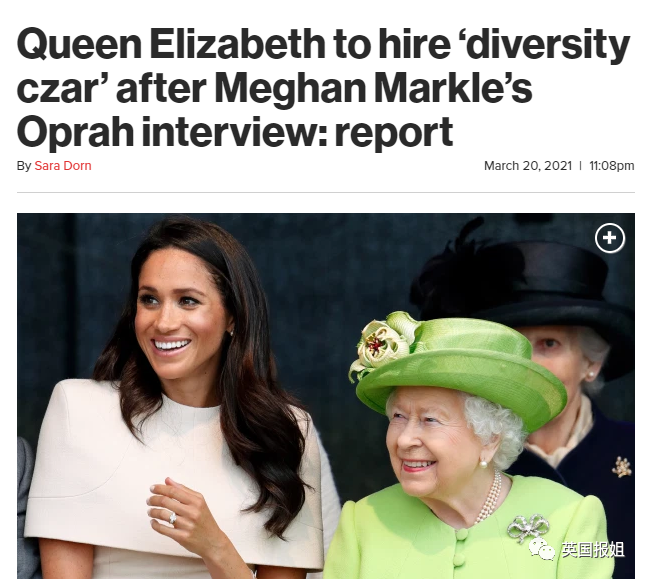Click 'Meghan Markle's' in the headline
The width and height of the screenshot is (646, 579).
click(x=373, y=88)
